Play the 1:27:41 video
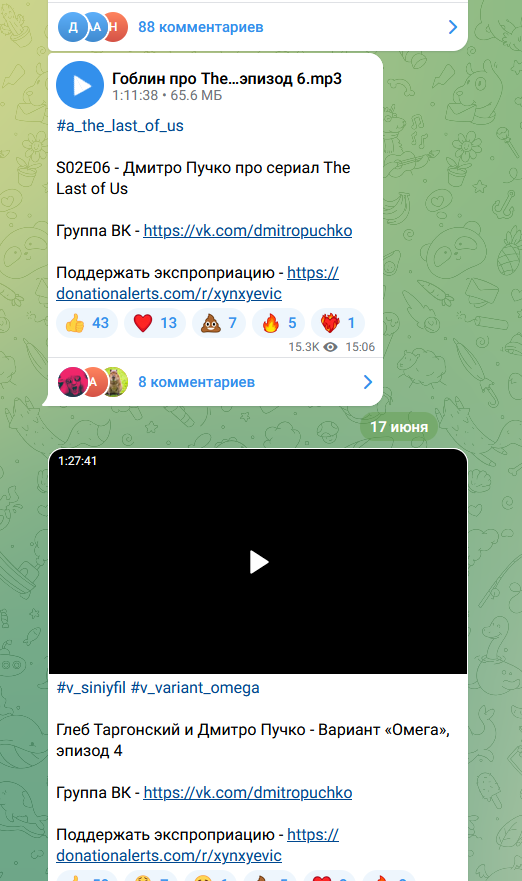The width and height of the screenshot is (522, 881). [x=258, y=561]
